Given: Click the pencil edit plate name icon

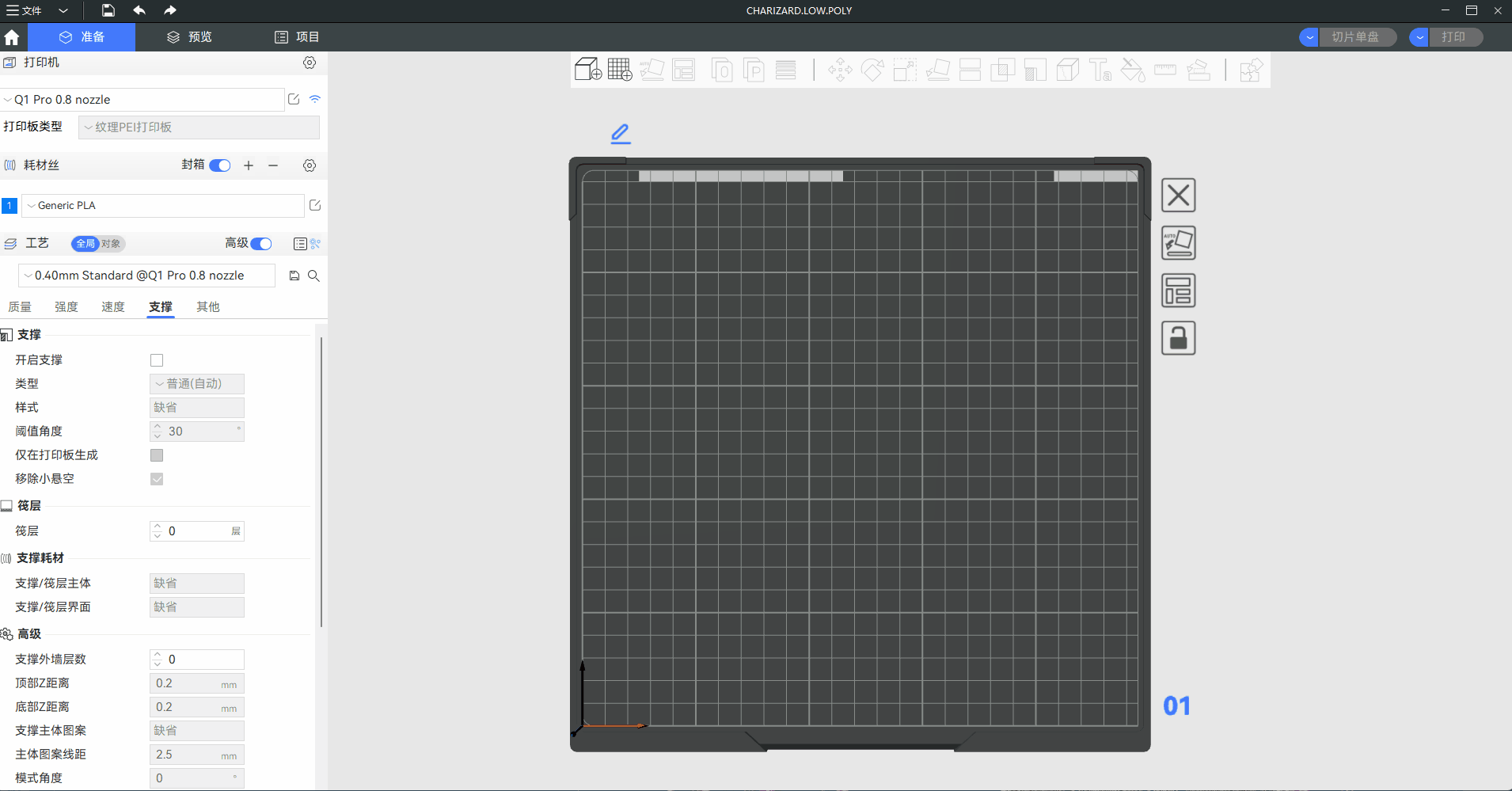Looking at the screenshot, I should click(x=621, y=134).
